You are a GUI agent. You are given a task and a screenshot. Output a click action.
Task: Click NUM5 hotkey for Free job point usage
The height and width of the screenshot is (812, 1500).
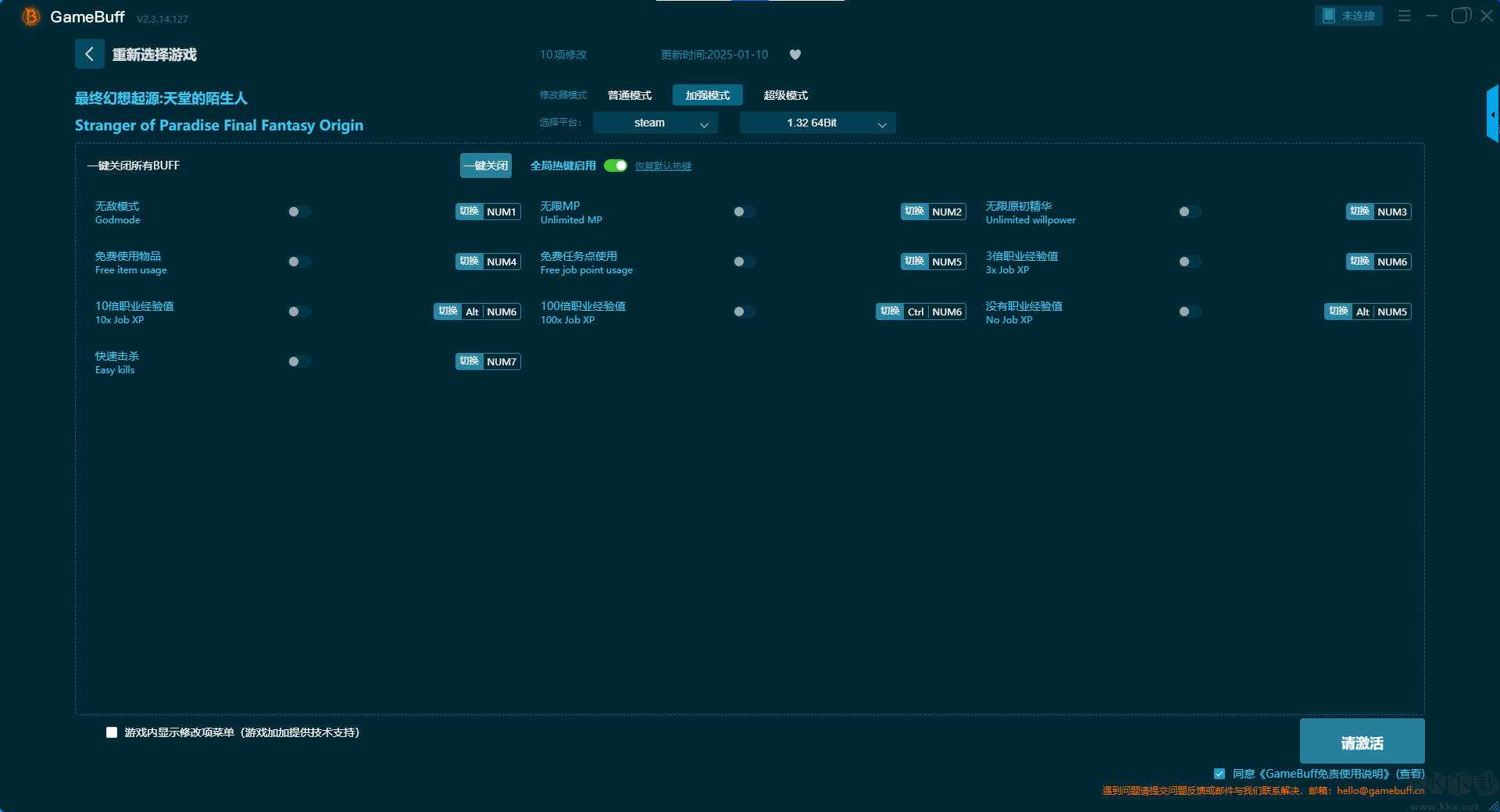click(947, 262)
